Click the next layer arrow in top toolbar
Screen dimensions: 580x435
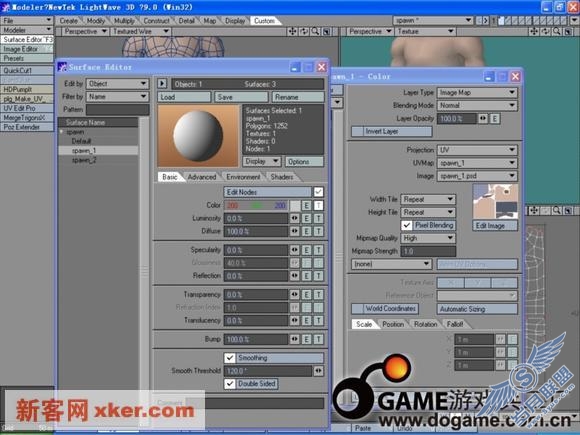[x=486, y=20]
